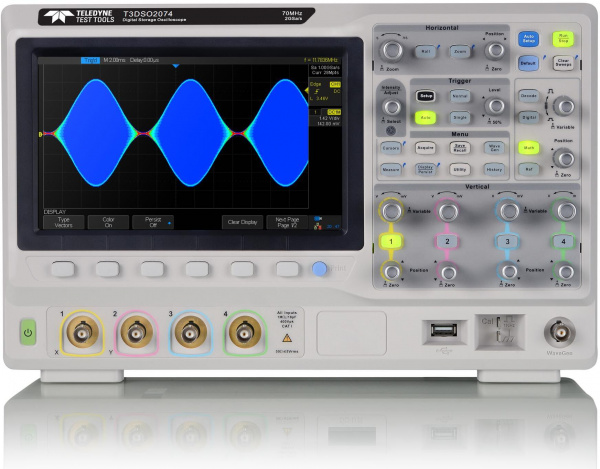Click the Auto Setup button

528,39
